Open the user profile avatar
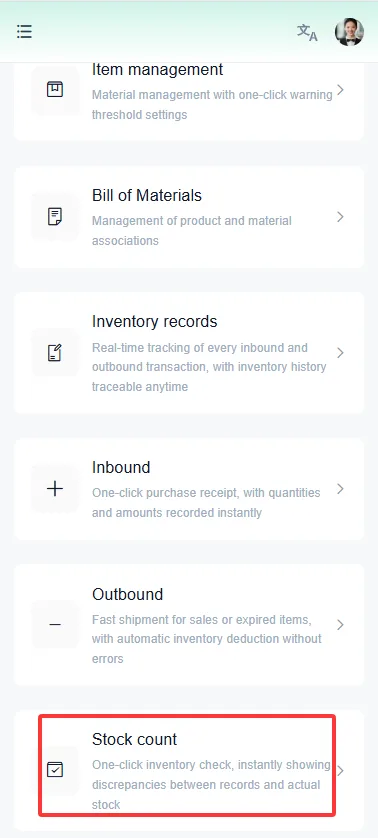The image size is (378, 838). click(349, 32)
